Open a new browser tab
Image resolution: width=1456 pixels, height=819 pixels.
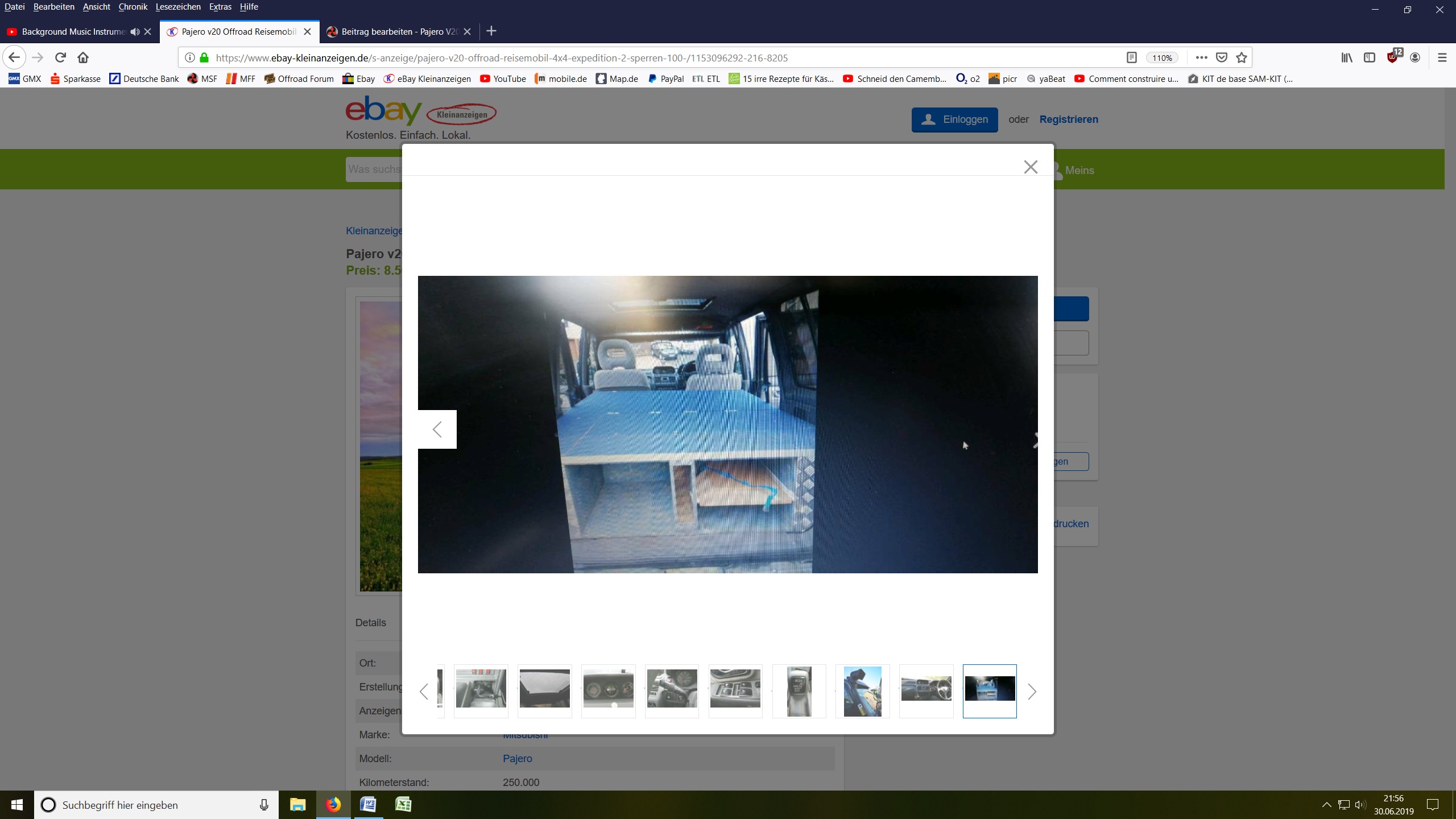[491, 31]
